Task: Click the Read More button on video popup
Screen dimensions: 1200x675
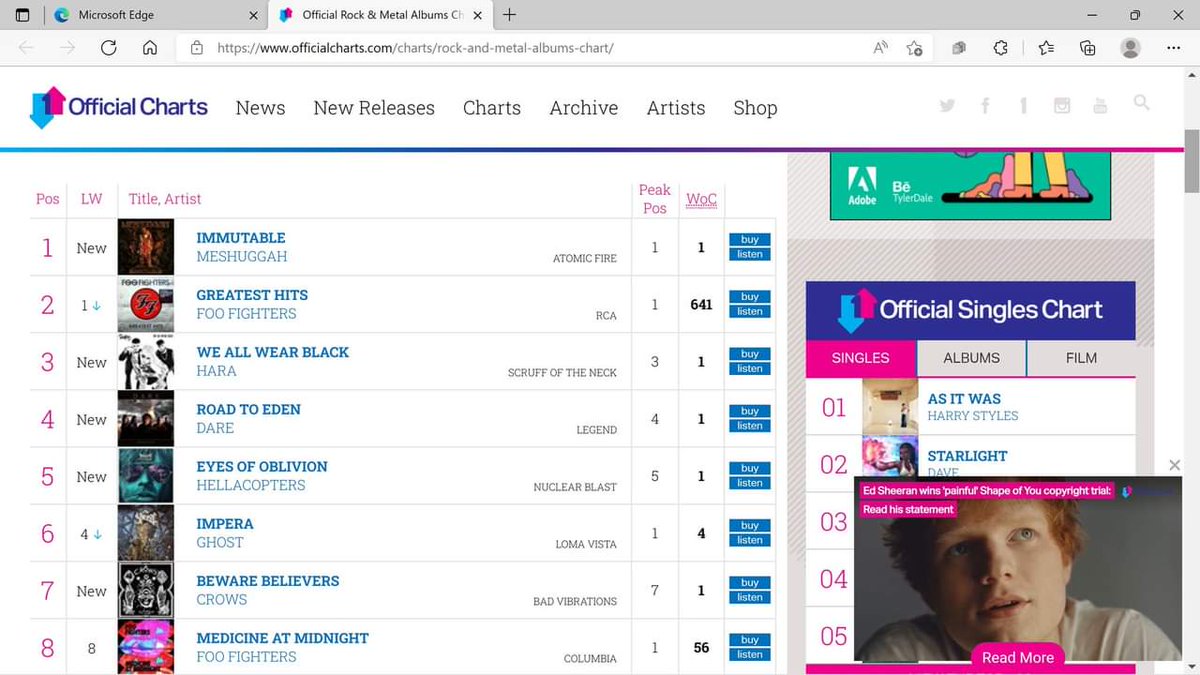Action: point(1017,657)
